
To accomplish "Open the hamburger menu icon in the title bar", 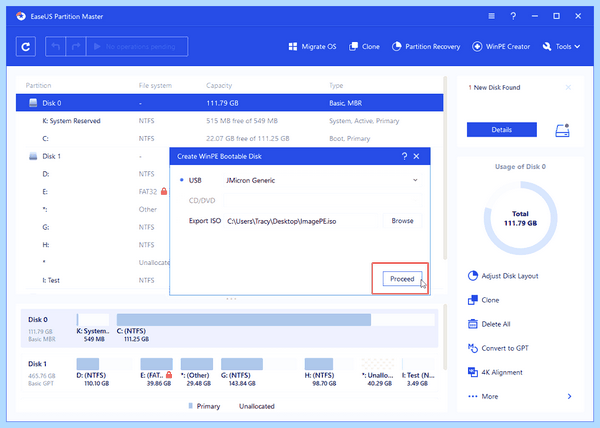I will coord(492,16).
